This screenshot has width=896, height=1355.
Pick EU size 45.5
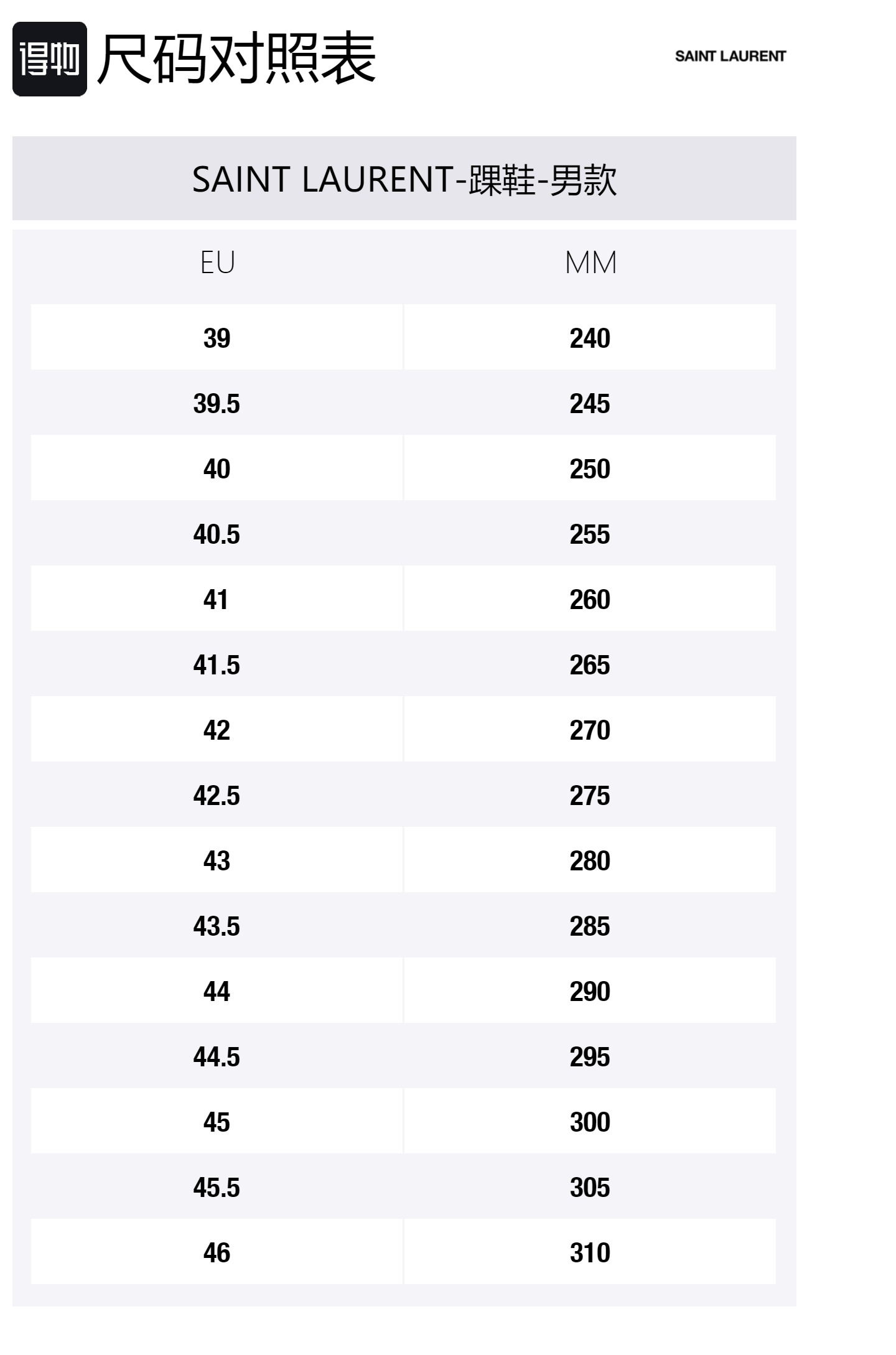[x=217, y=1187]
